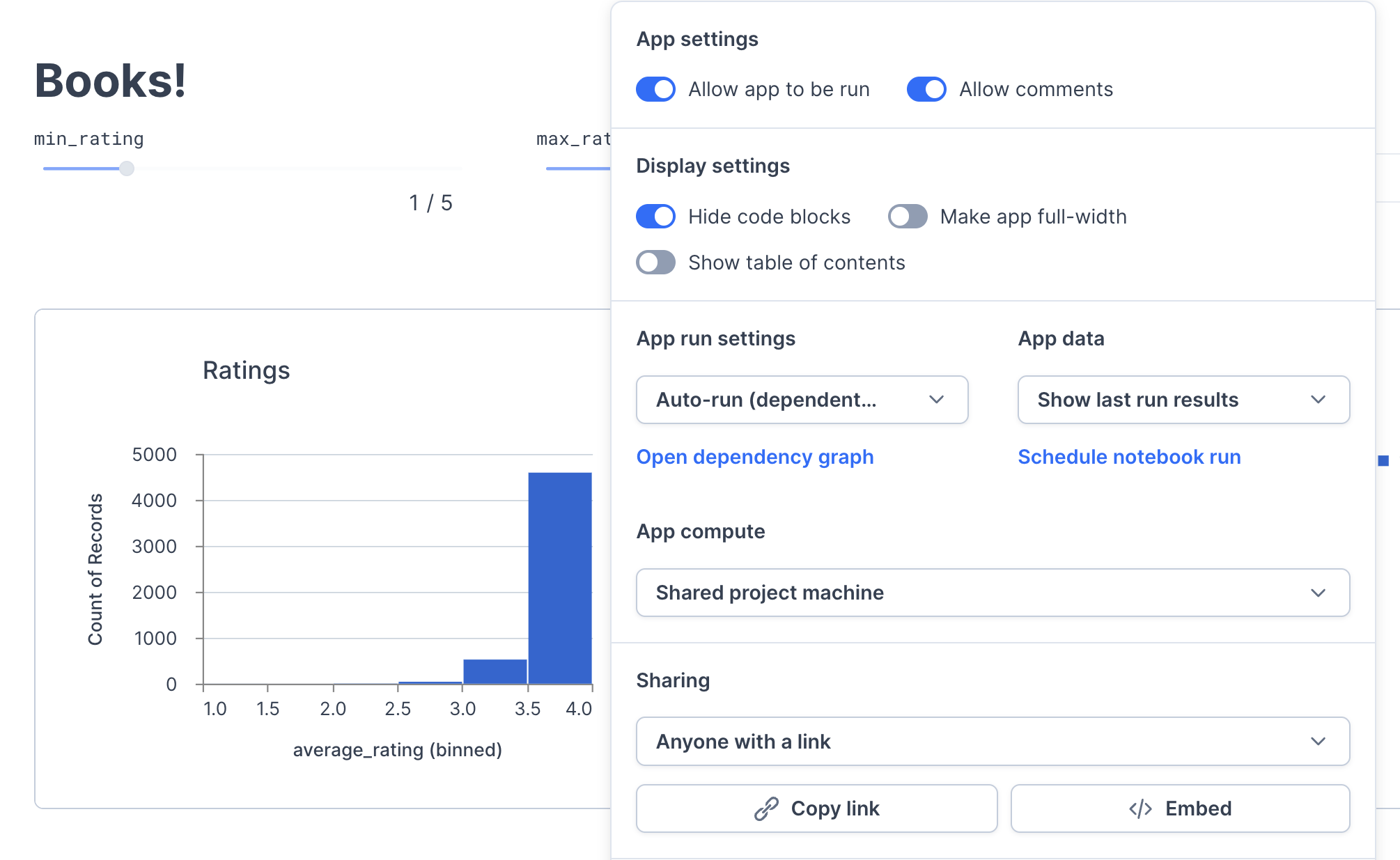Image resolution: width=1400 pixels, height=860 pixels.
Task: Click the Sharing section heading
Action: (x=673, y=680)
